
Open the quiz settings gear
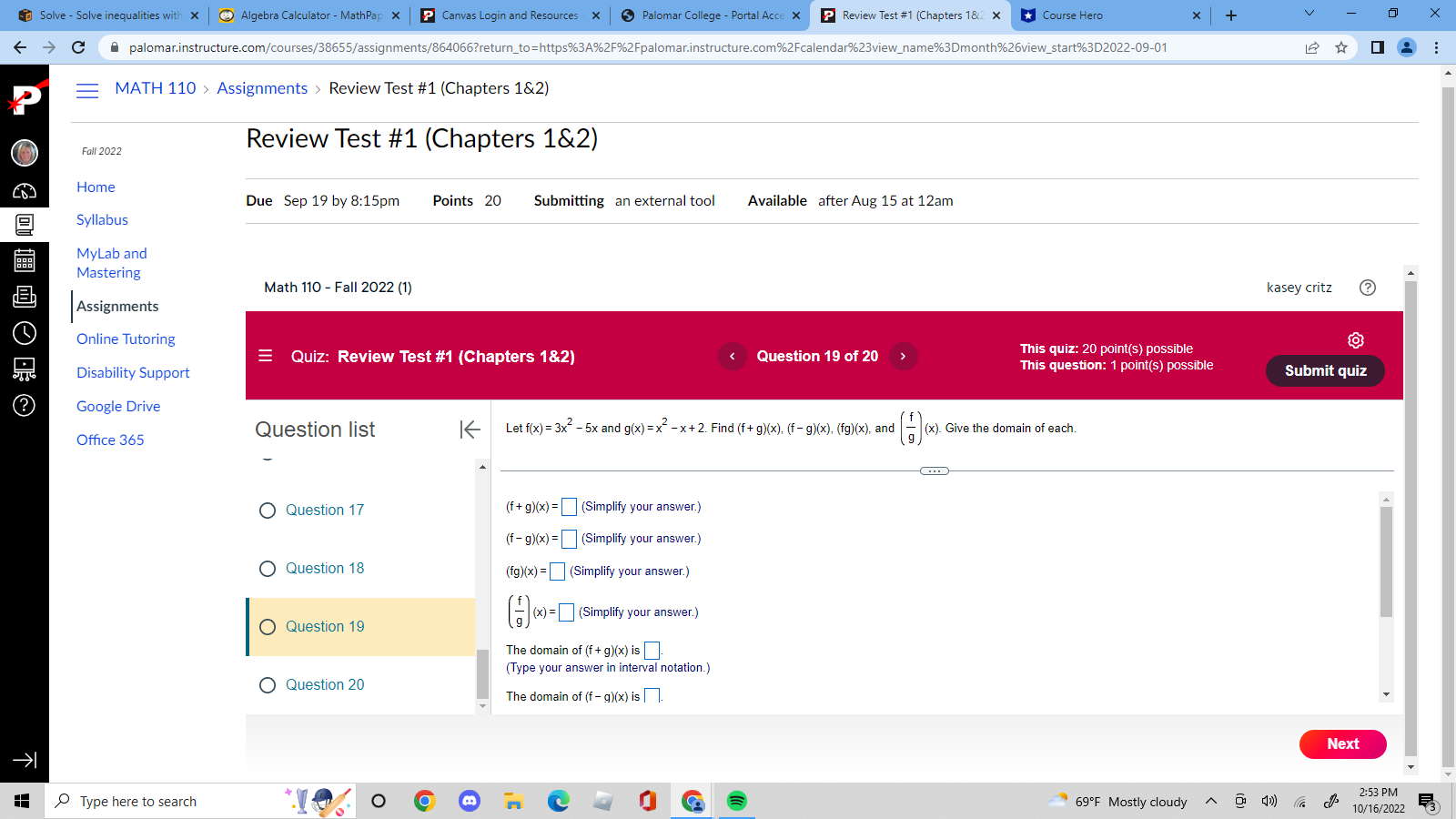pyautogui.click(x=1356, y=339)
